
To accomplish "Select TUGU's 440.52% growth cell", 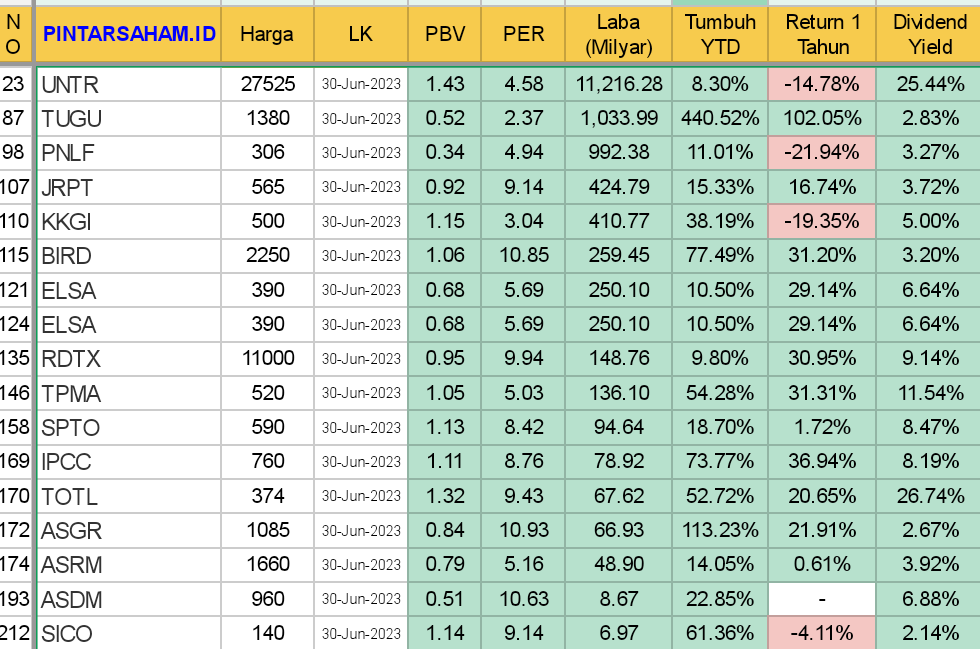I will (x=720, y=119).
